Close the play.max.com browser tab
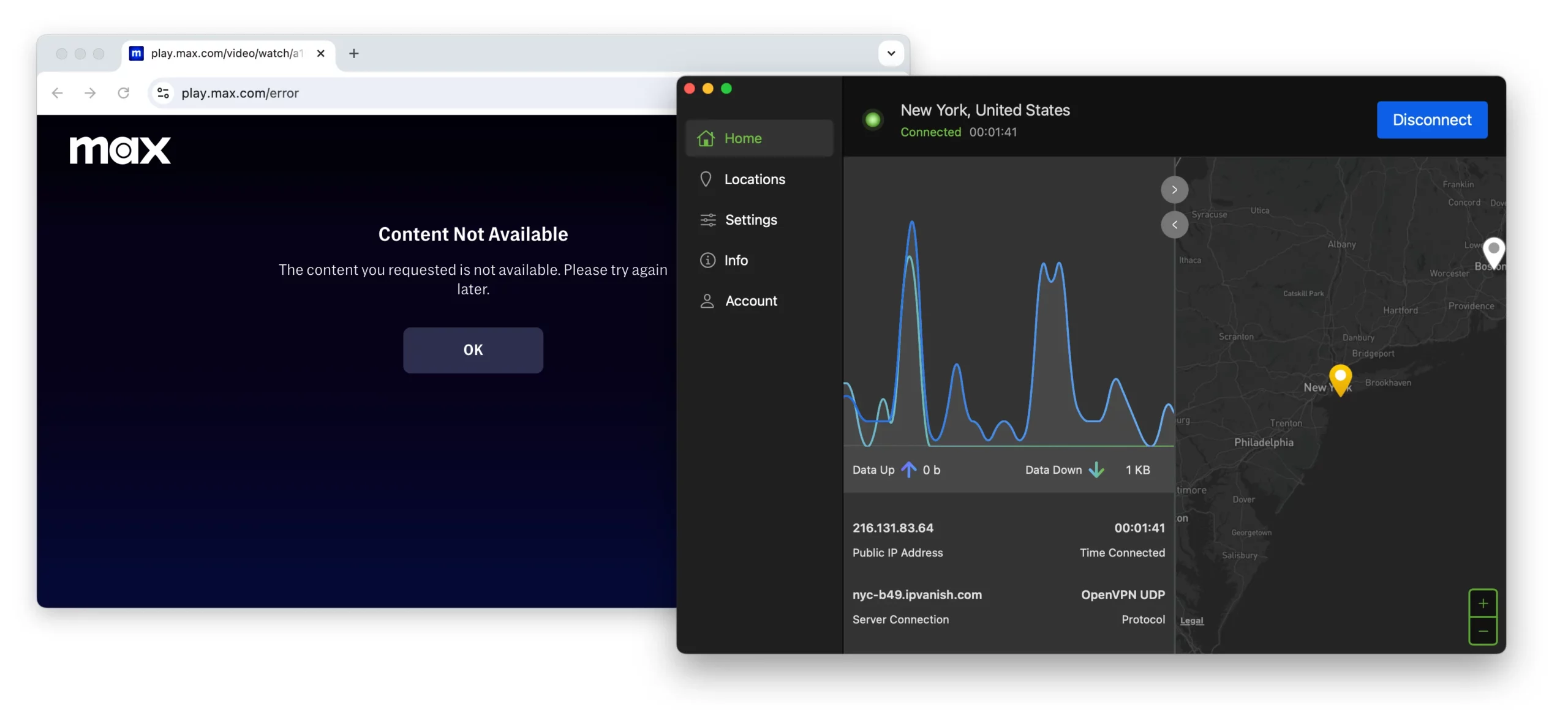1568x710 pixels. 320,54
